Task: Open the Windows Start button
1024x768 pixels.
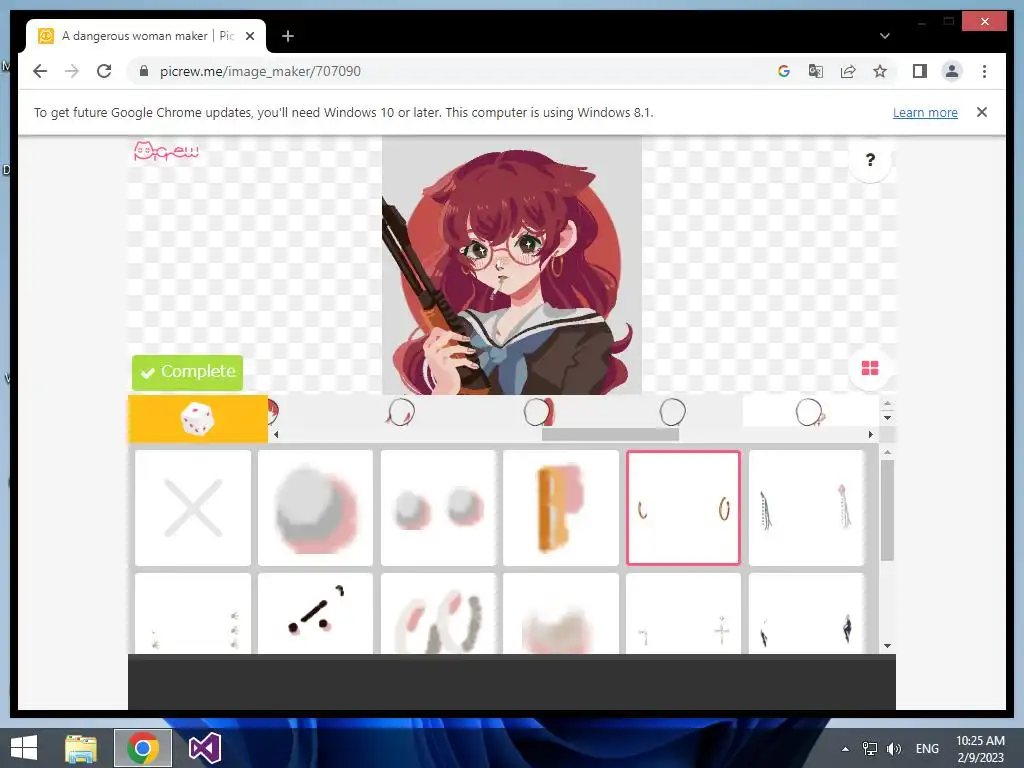Action: [x=24, y=748]
